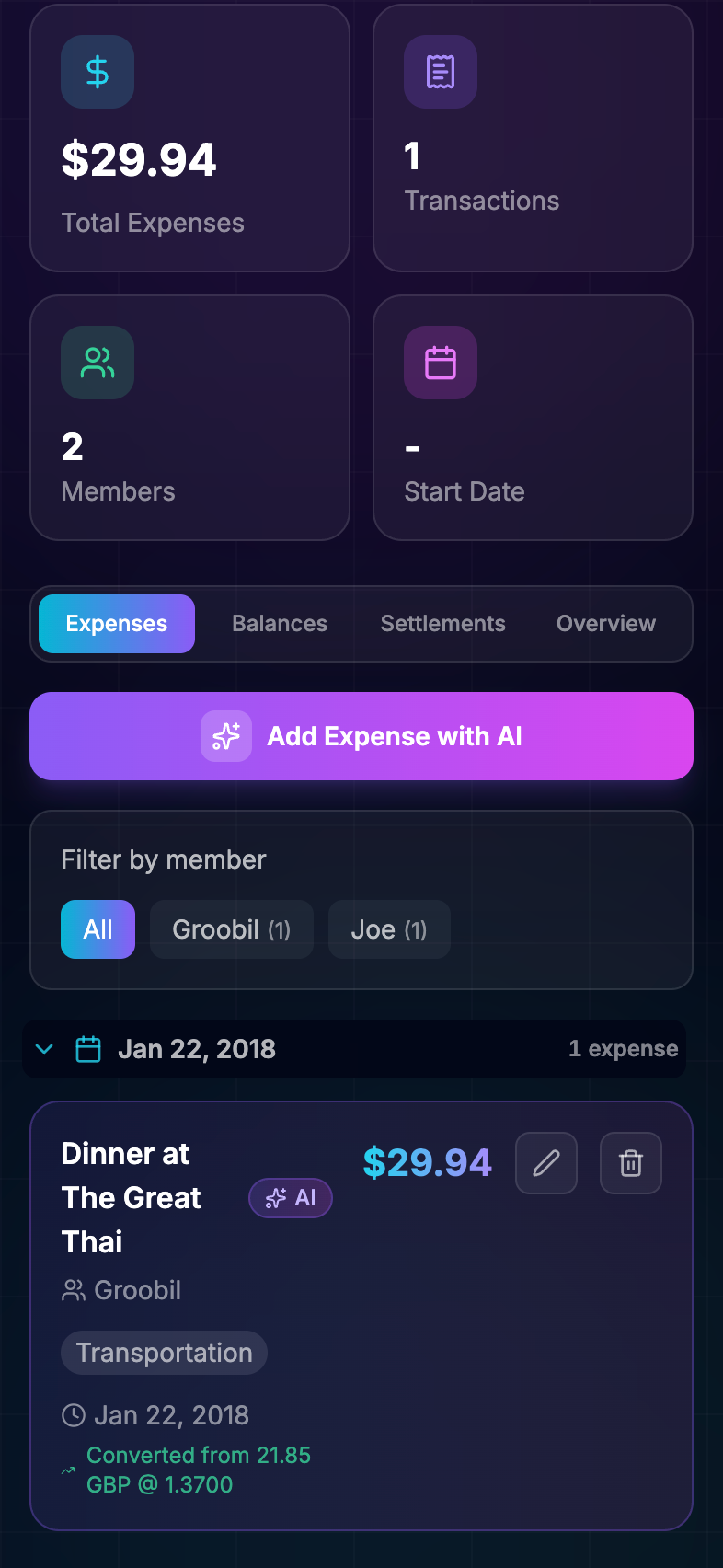Click the calendar icon beside Jan 22, 2018 header
This screenshot has width=723, height=1568.
click(88, 1049)
